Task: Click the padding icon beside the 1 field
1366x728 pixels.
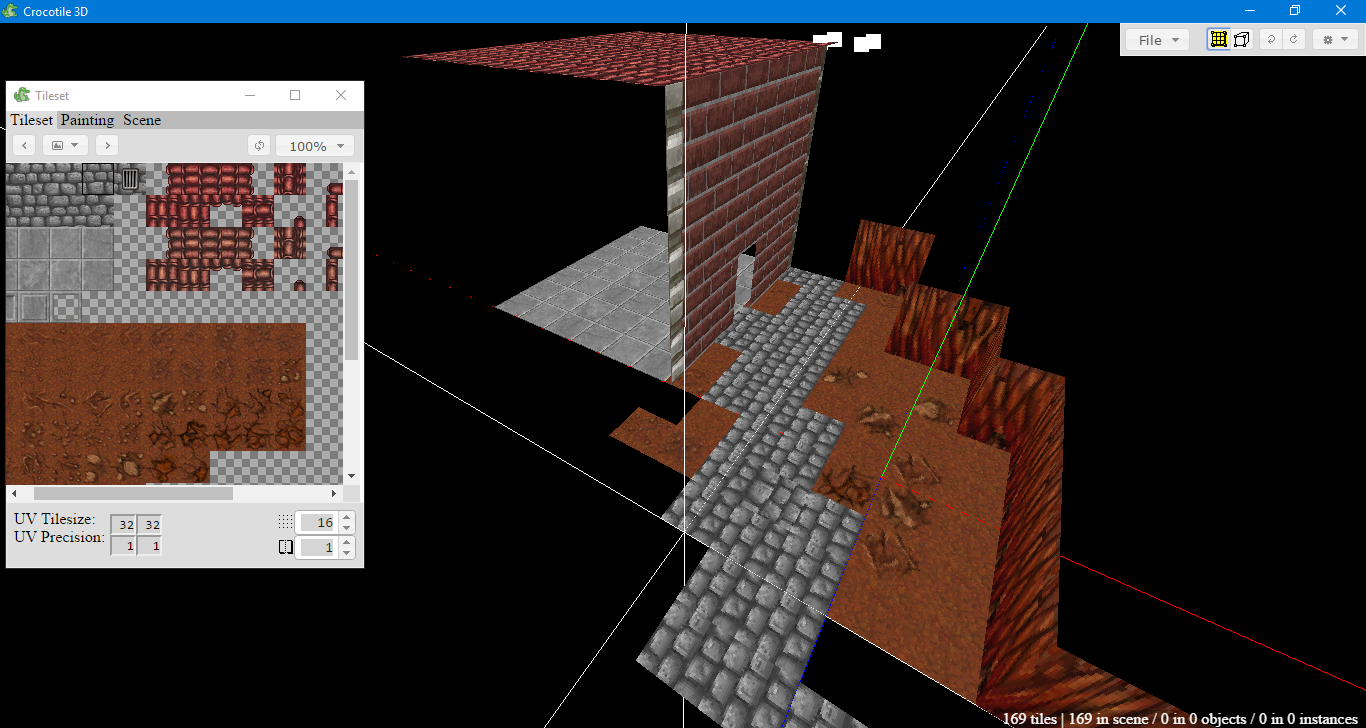Action: tap(285, 547)
